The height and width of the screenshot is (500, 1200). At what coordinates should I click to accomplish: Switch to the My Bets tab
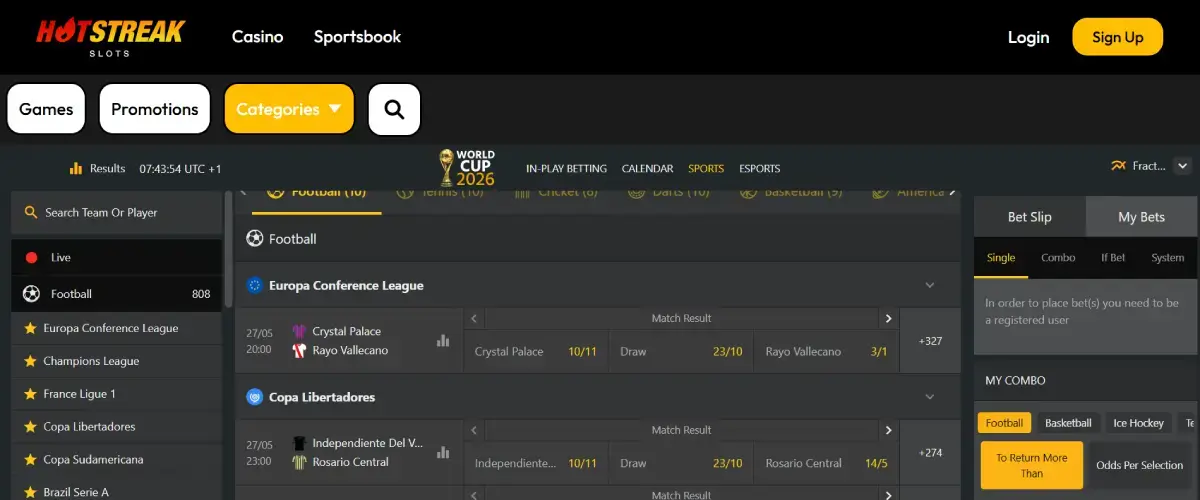[1142, 217]
